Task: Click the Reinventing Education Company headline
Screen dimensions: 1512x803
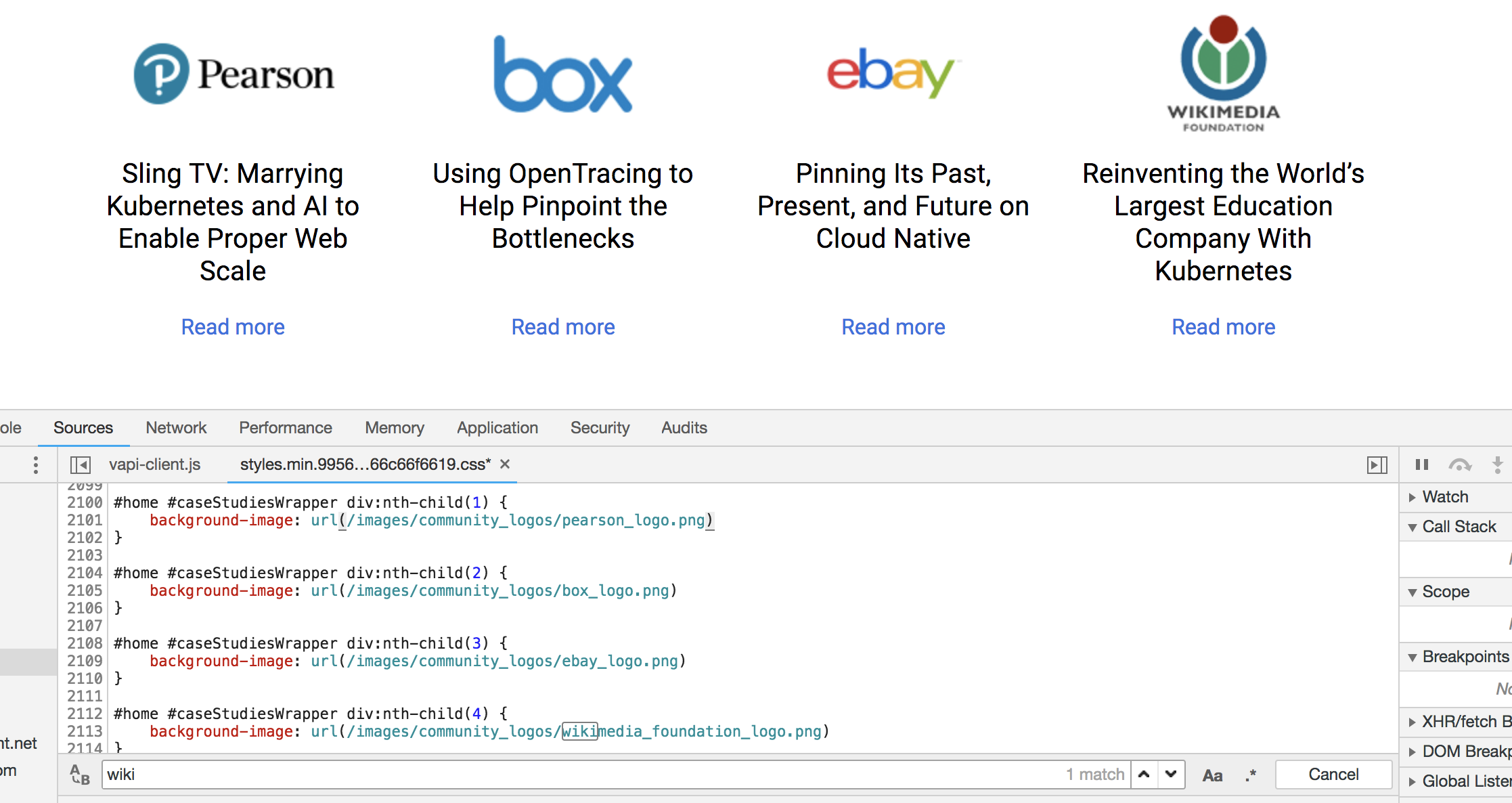Action: [1224, 222]
